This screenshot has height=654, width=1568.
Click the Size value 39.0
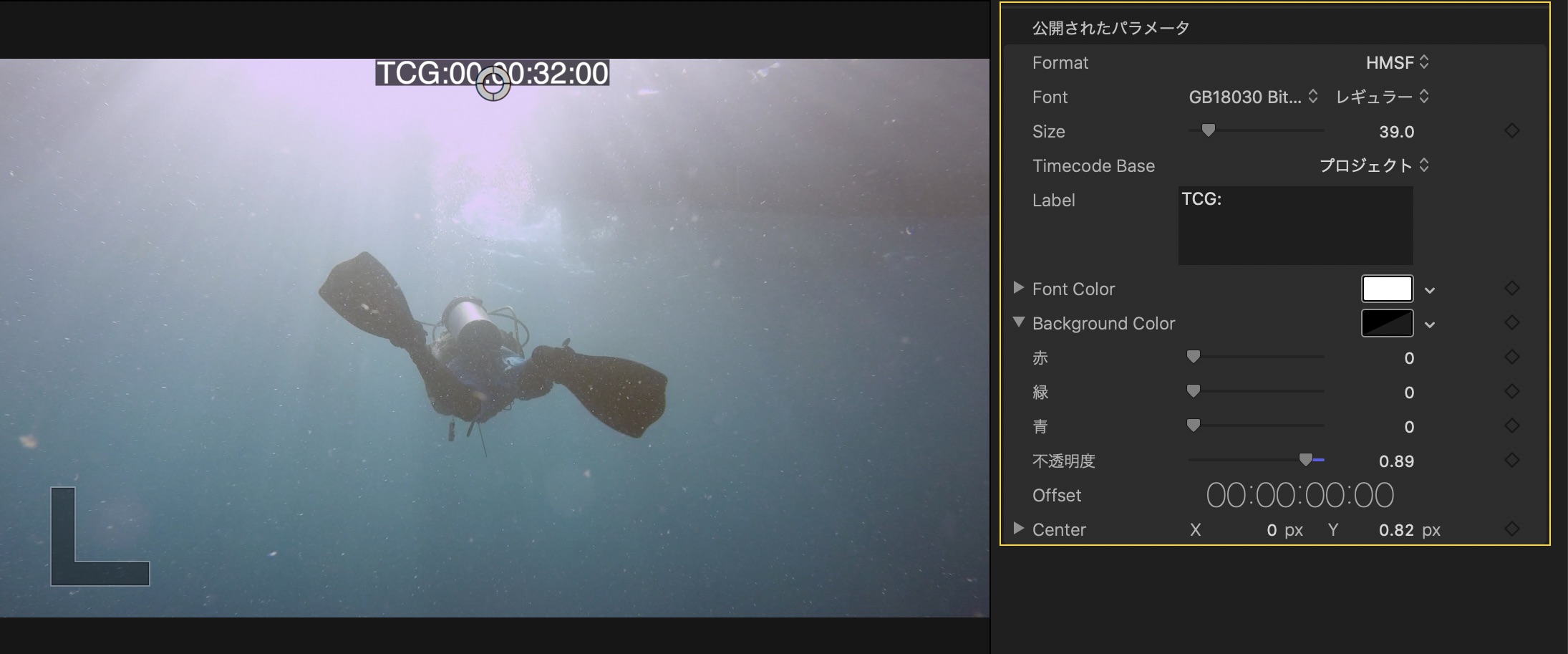pyautogui.click(x=1396, y=132)
